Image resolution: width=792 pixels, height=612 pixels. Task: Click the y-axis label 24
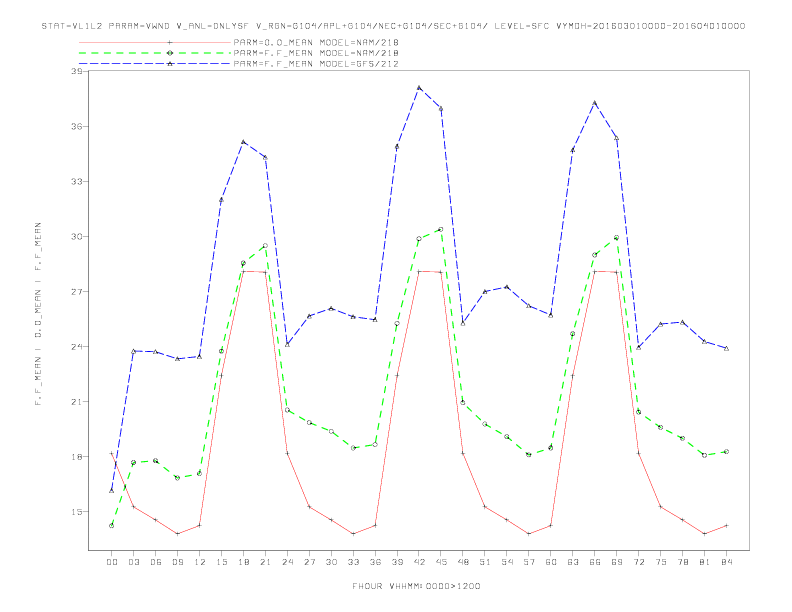(76, 346)
